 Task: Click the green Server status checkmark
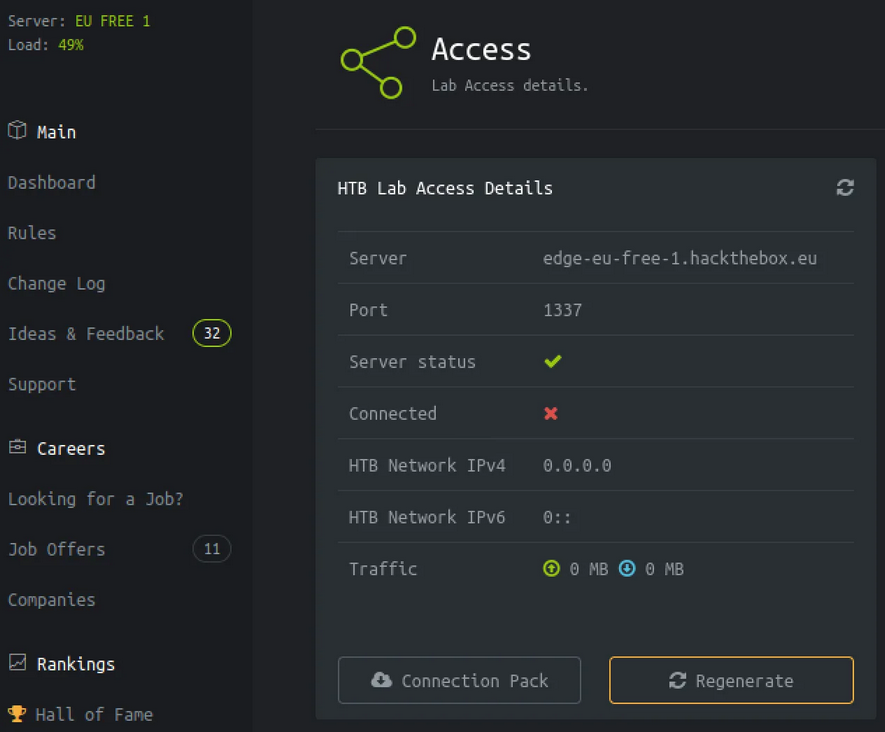(553, 361)
